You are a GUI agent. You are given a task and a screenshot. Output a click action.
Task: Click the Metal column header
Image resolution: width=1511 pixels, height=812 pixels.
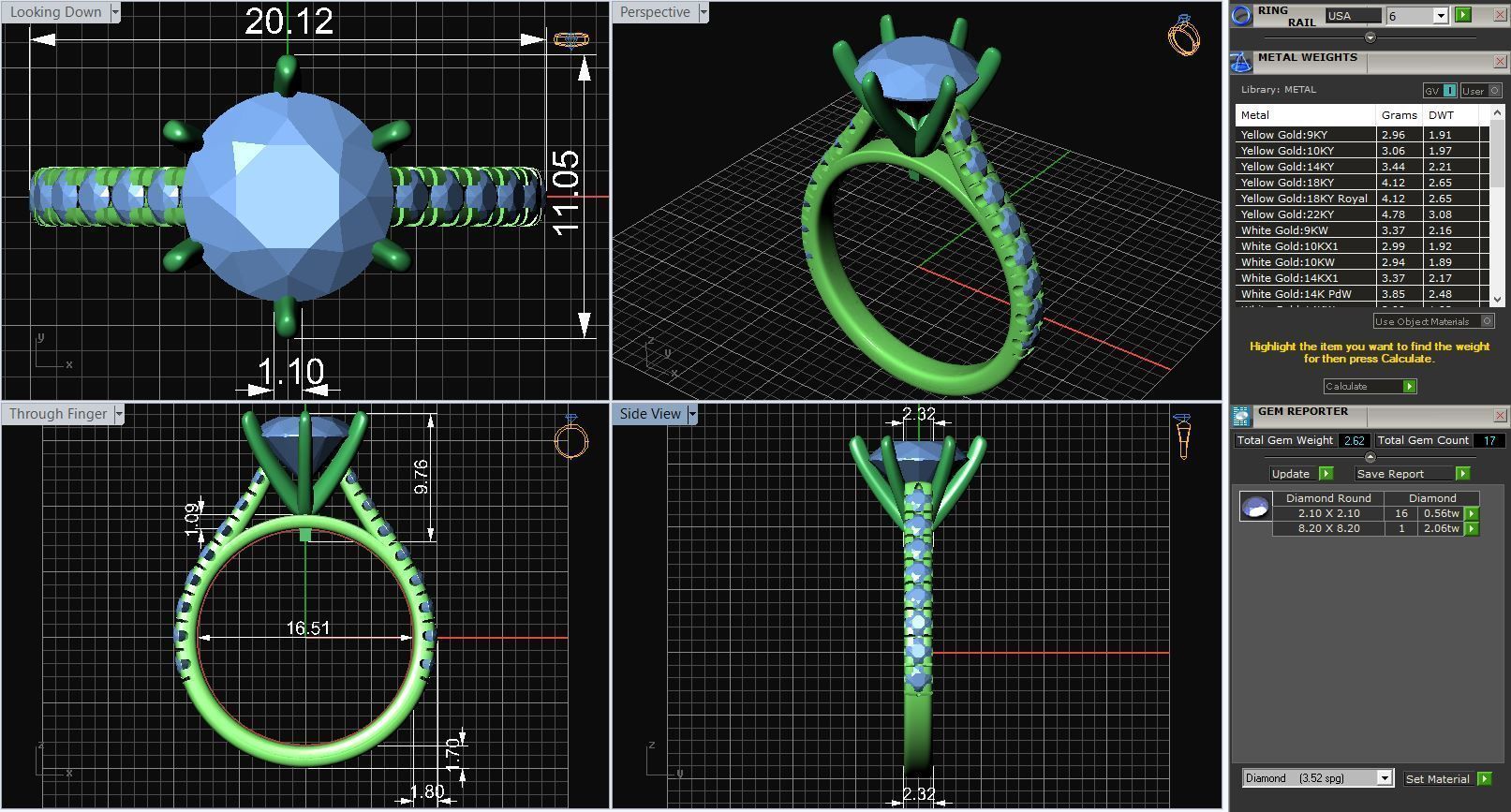click(1306, 115)
